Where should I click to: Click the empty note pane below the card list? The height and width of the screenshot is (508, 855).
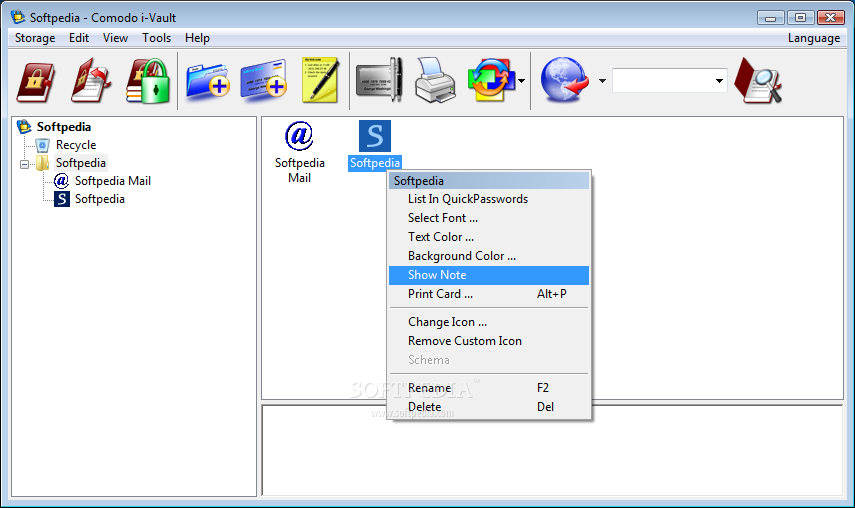552,450
